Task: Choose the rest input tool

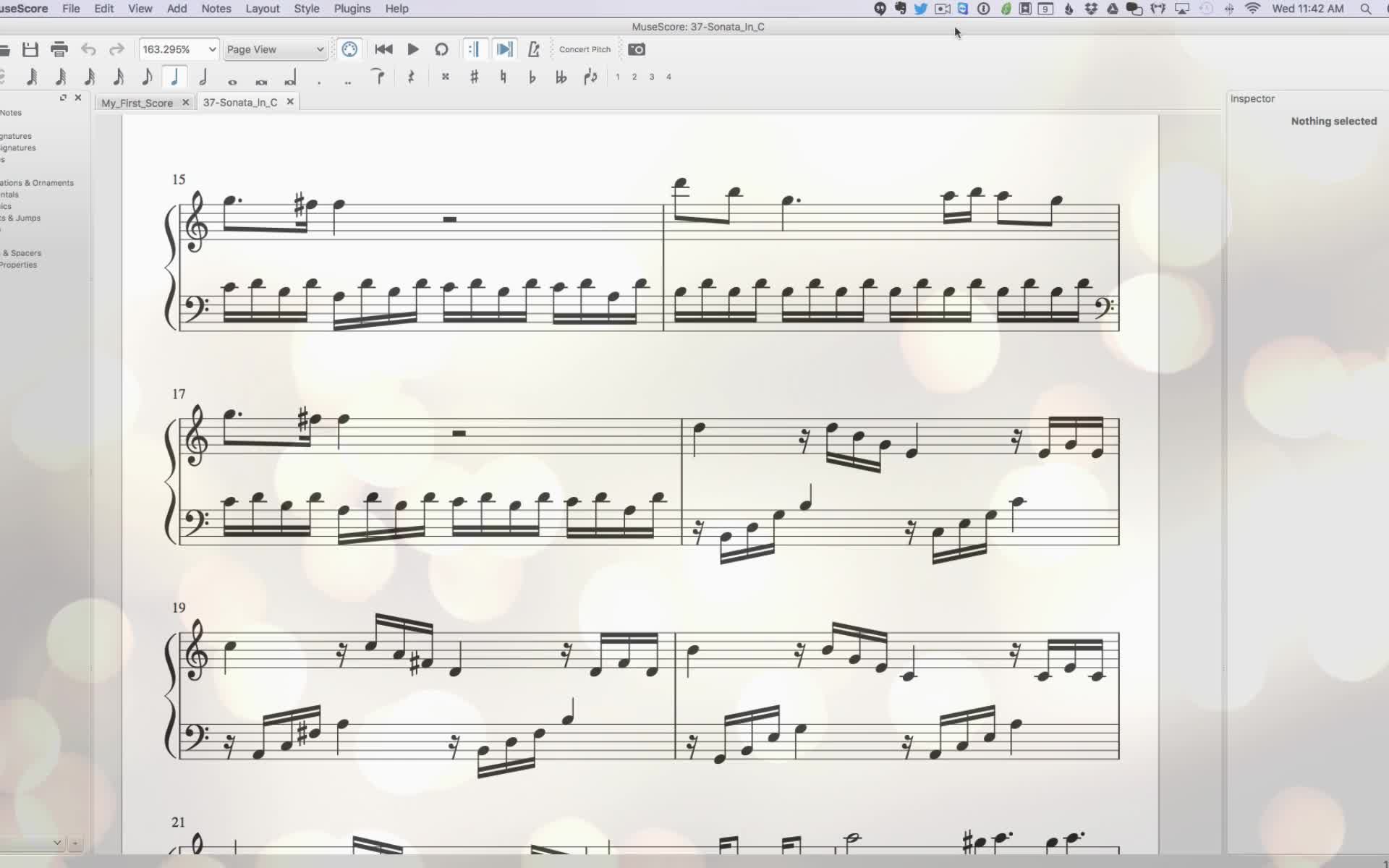Action: pos(411,77)
